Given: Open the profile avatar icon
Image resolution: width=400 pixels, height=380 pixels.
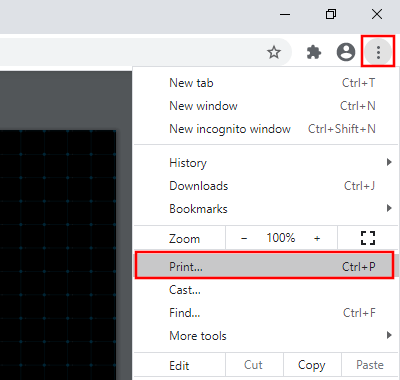Looking at the screenshot, I should pos(346,52).
